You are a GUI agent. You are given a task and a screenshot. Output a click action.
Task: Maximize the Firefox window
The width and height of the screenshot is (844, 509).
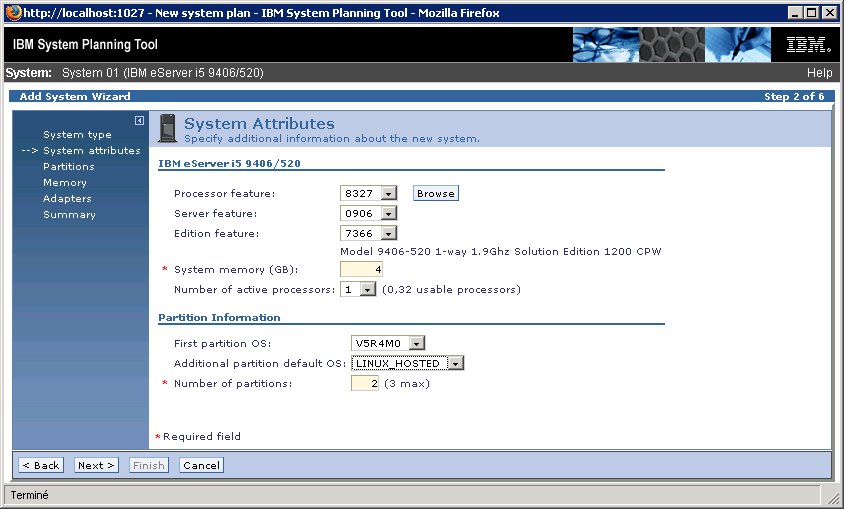(x=812, y=12)
